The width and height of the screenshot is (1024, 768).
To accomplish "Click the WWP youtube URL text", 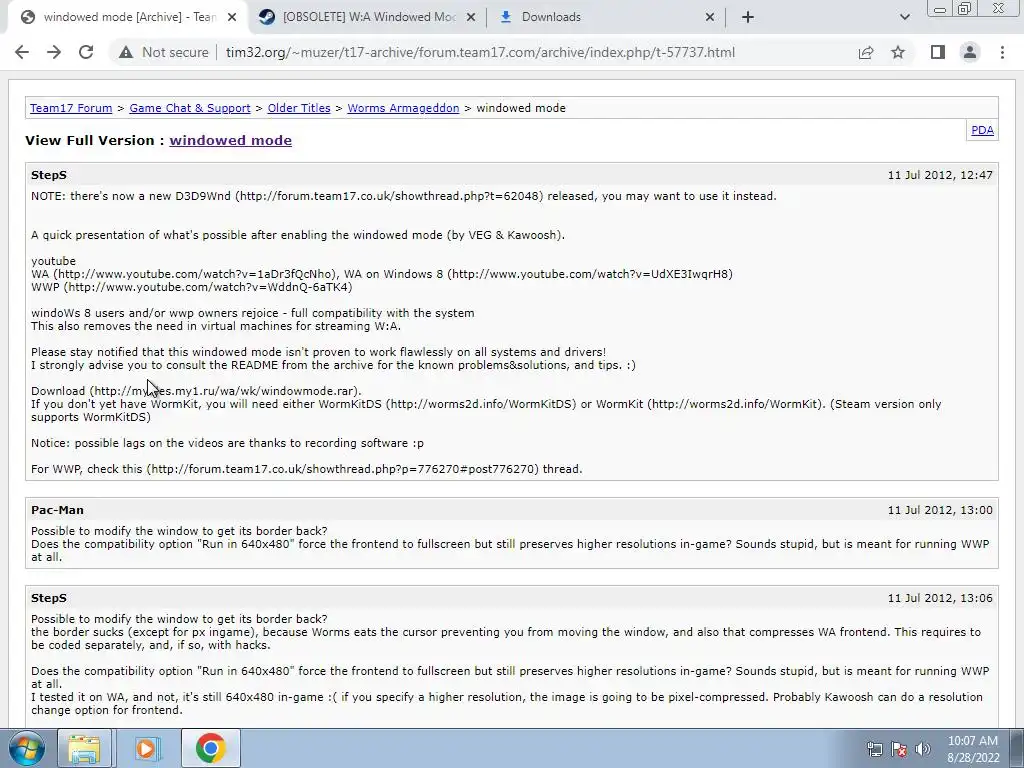I will click(x=208, y=287).
